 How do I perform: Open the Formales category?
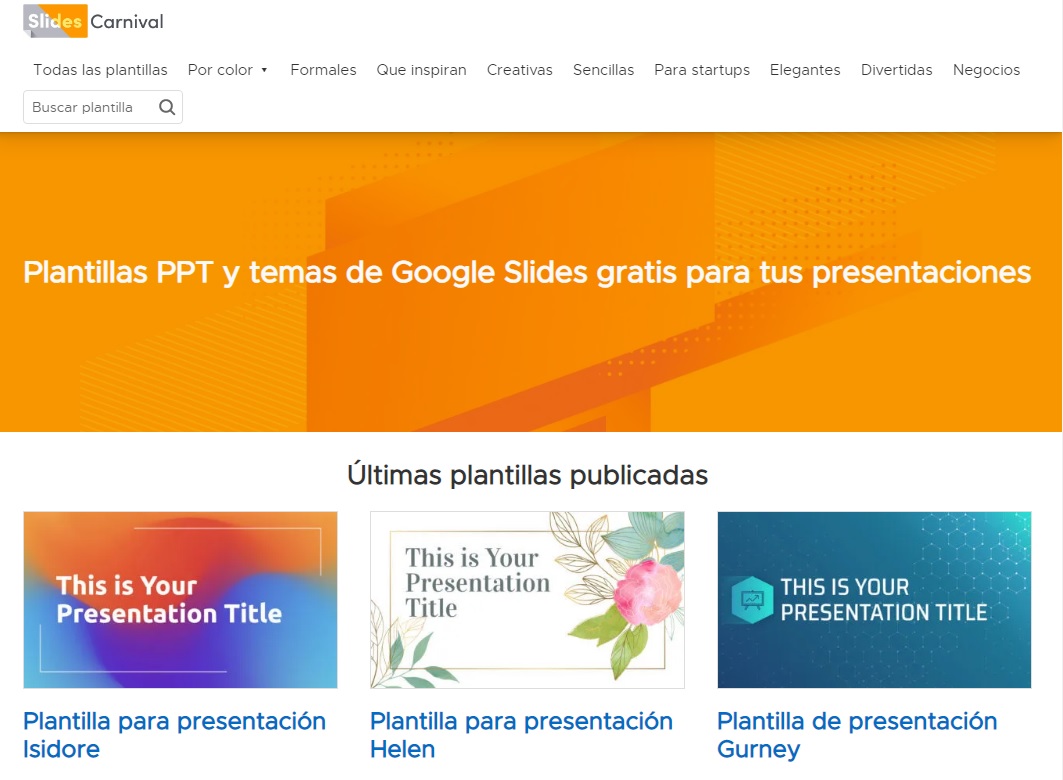pyautogui.click(x=323, y=70)
